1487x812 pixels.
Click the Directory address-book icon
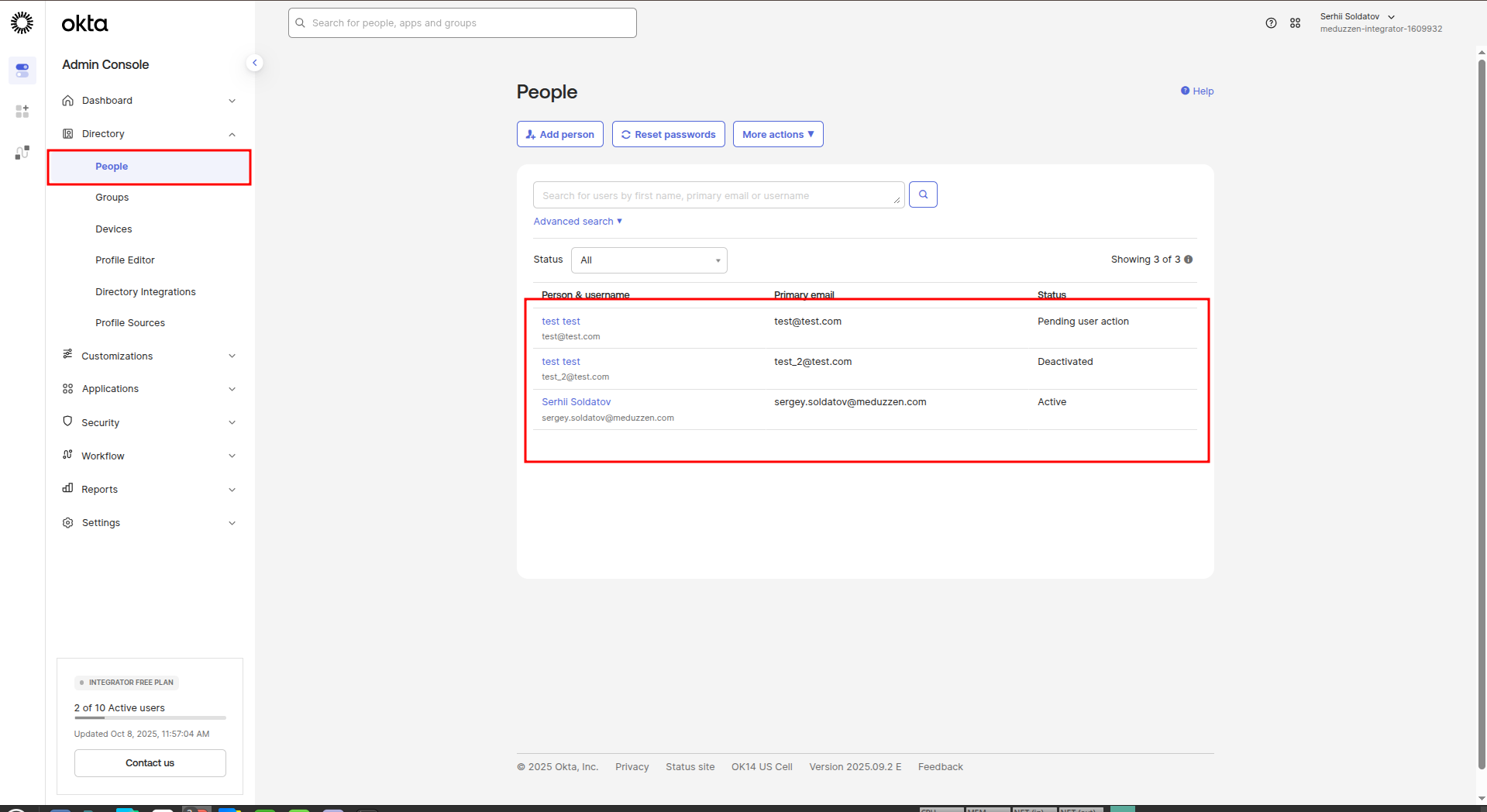[68, 134]
